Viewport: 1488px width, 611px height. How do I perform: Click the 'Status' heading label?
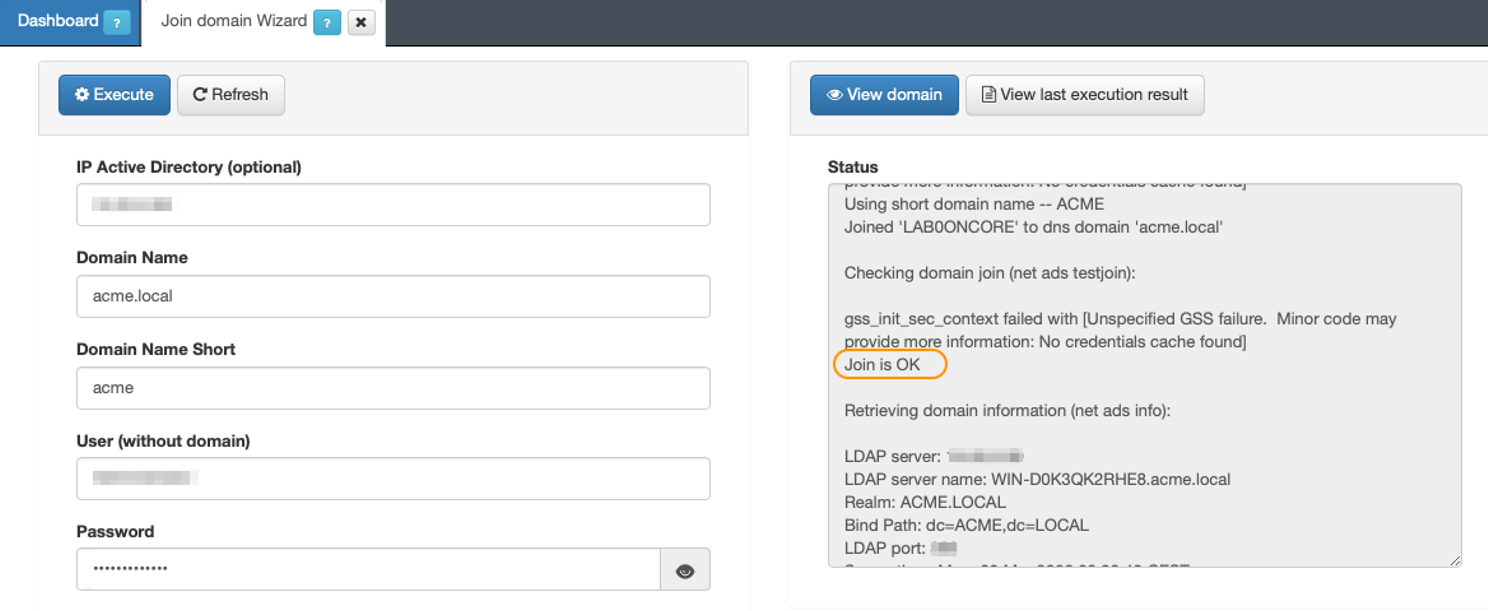[853, 167]
